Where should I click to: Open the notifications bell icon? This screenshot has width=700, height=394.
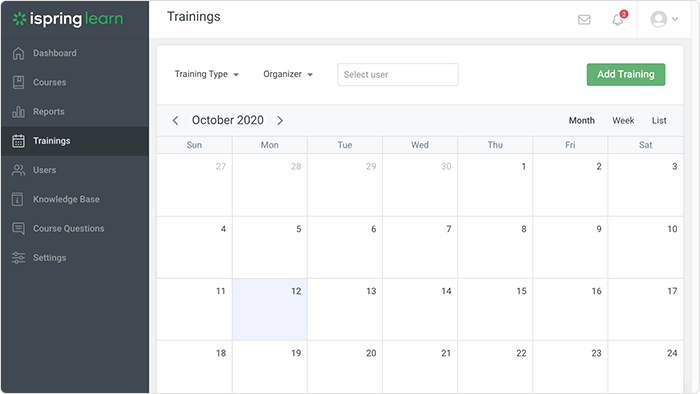coord(618,19)
